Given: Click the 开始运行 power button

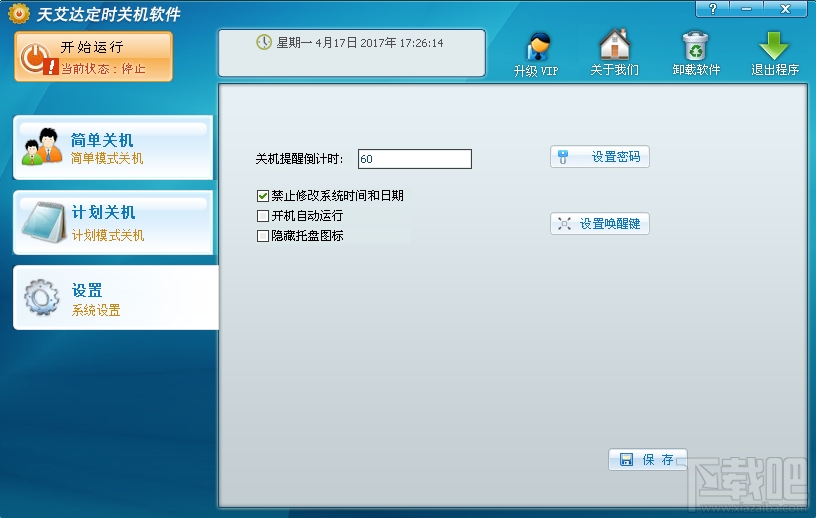Looking at the screenshot, I should [94, 56].
